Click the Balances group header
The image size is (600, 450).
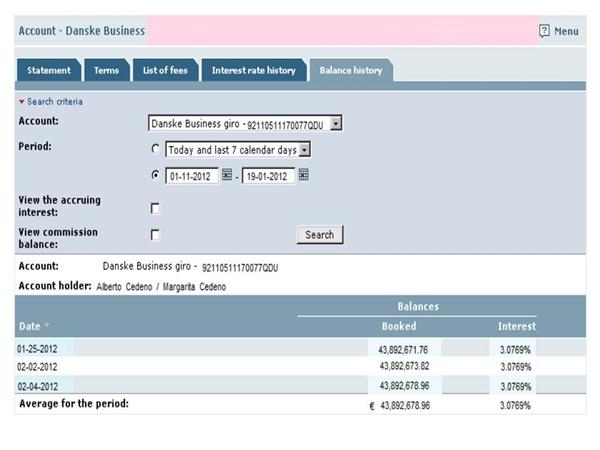[x=418, y=306]
